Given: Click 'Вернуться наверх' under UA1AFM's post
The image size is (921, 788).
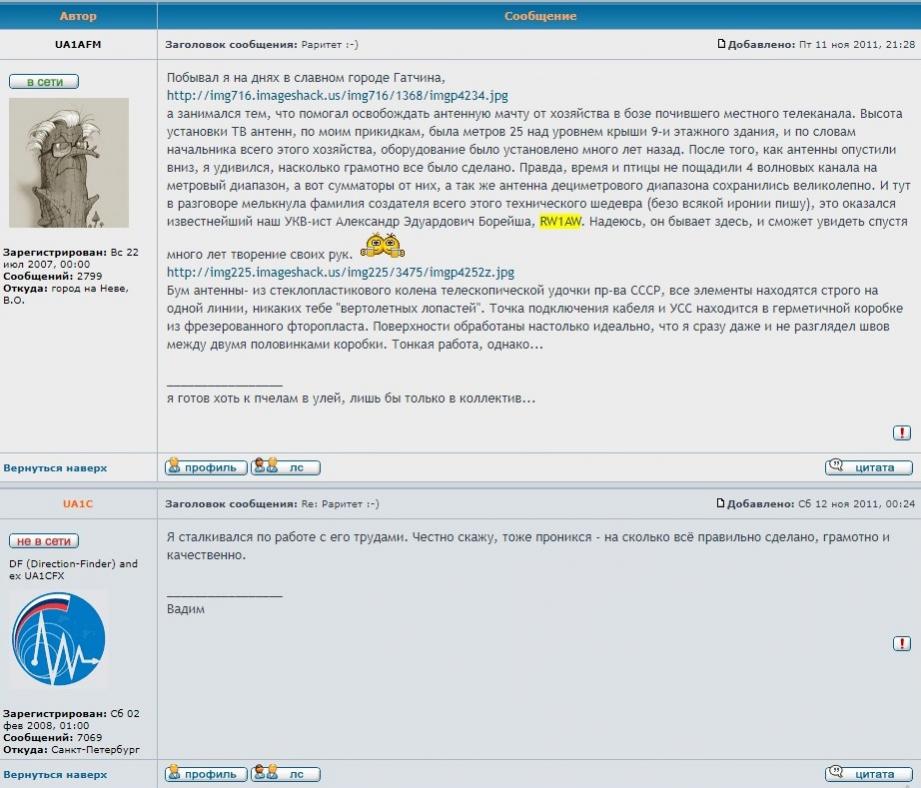Looking at the screenshot, I should click(55, 468).
